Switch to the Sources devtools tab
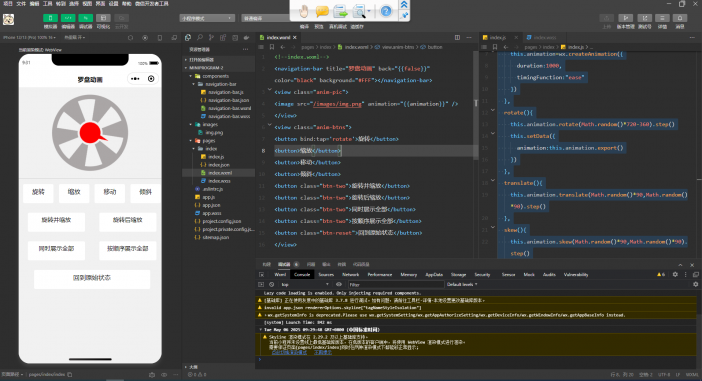Image resolution: width=702 pixels, height=381 pixels. tap(326, 275)
